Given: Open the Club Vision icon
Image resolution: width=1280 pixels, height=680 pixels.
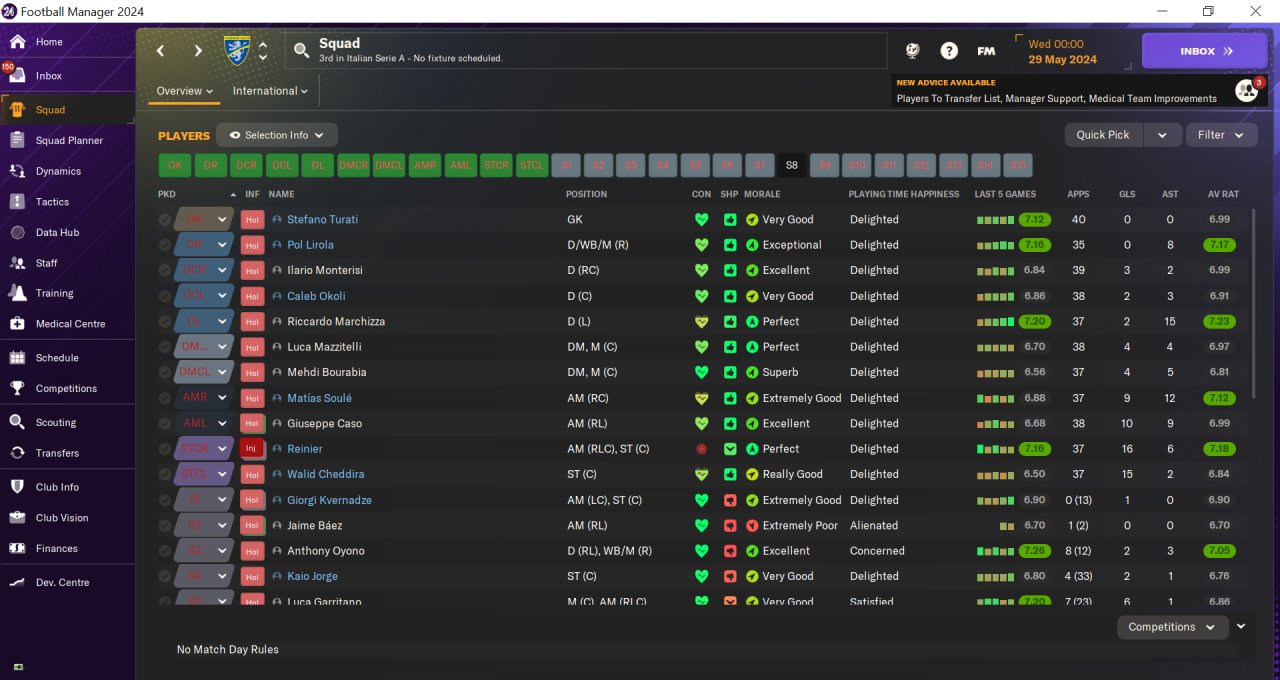Looking at the screenshot, I should coord(17,518).
